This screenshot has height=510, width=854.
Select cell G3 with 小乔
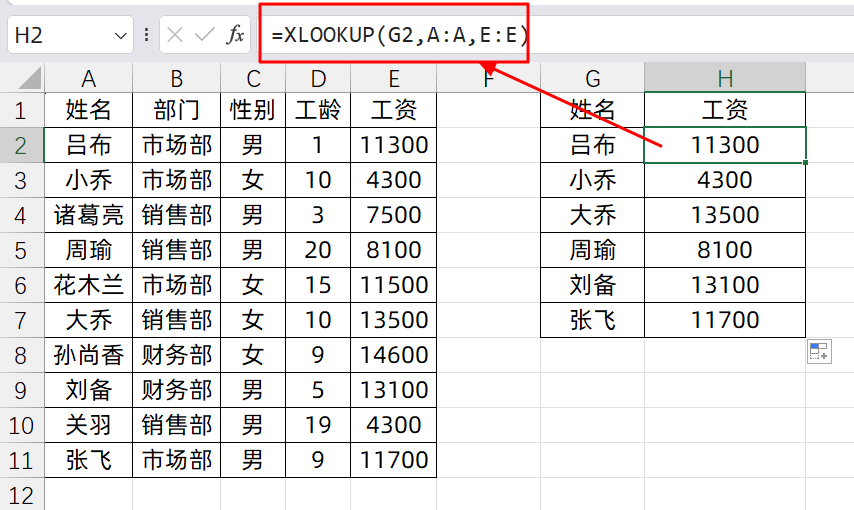click(593, 180)
